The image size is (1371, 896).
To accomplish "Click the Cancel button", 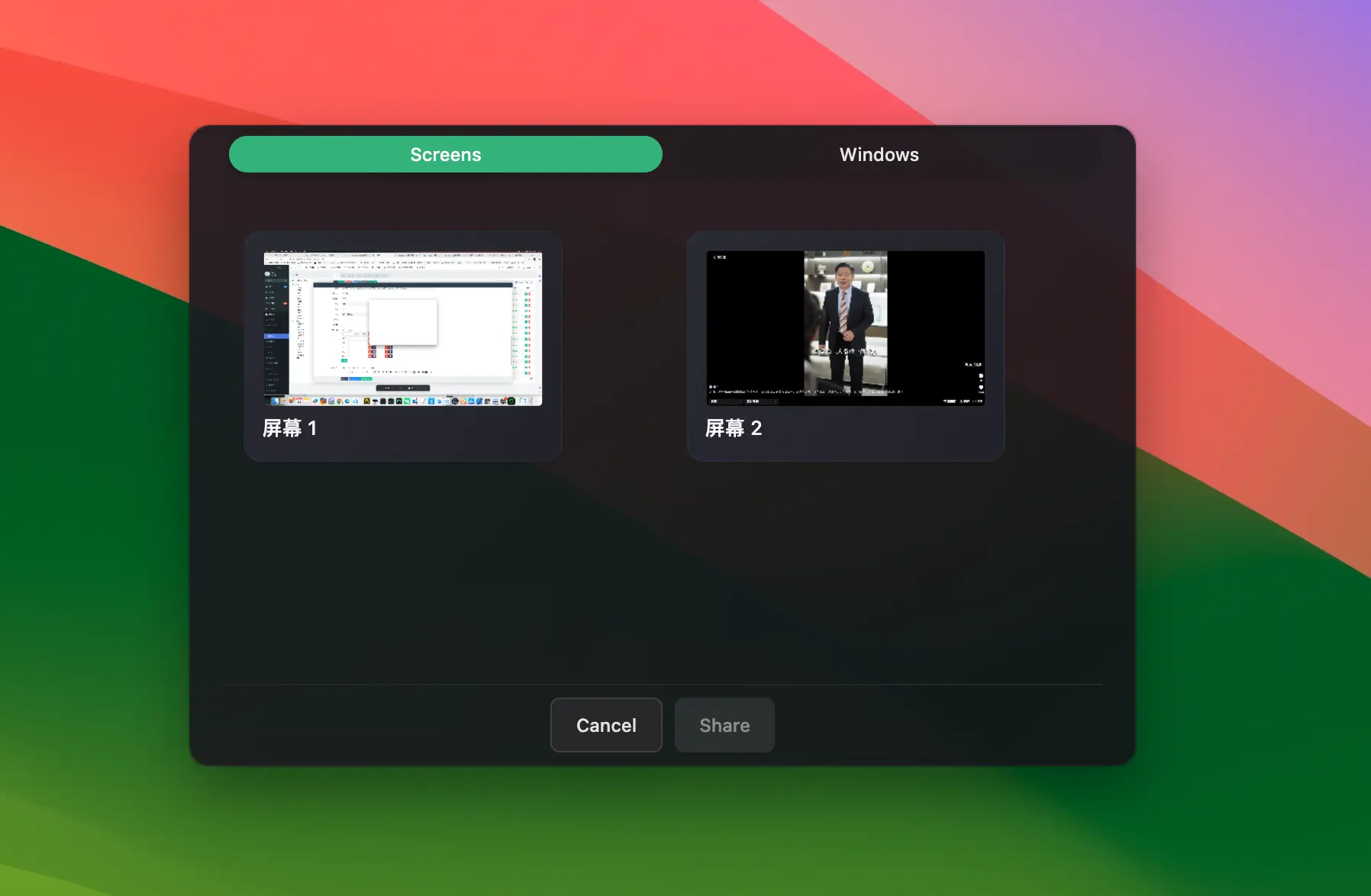I will pyautogui.click(x=606, y=725).
